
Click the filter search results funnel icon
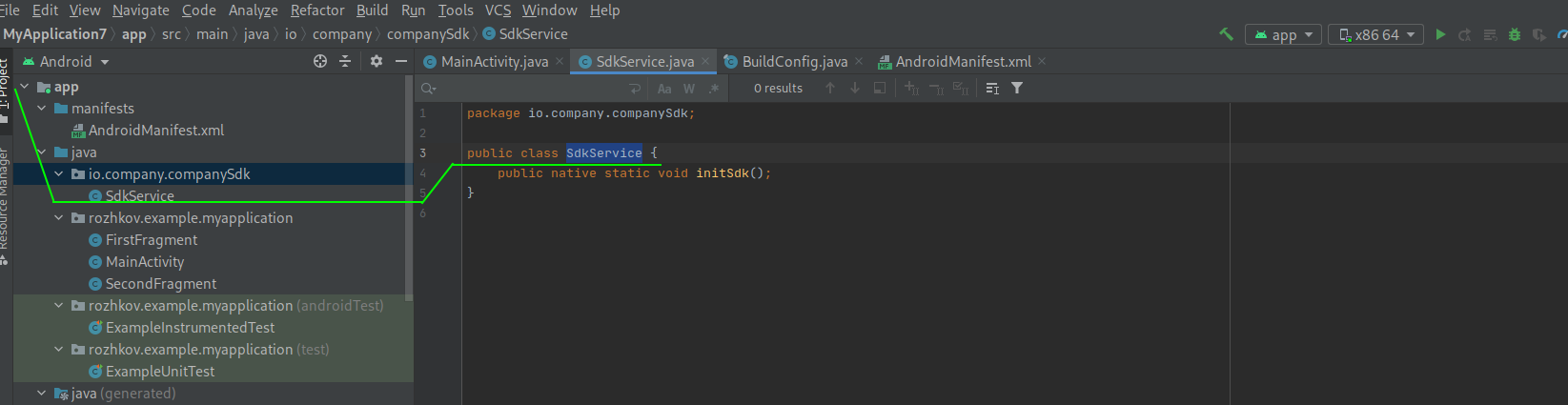click(x=1017, y=88)
